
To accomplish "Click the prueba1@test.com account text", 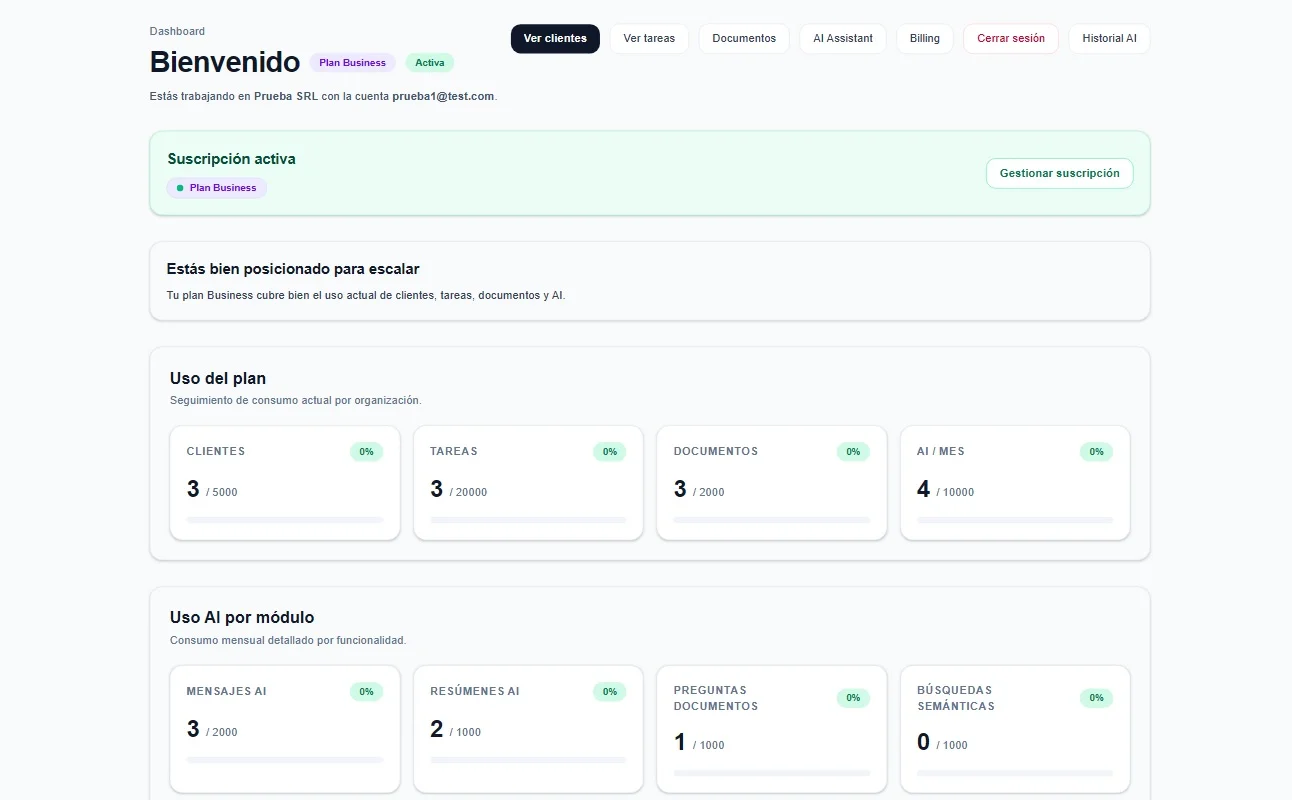I will pyautogui.click(x=443, y=96).
